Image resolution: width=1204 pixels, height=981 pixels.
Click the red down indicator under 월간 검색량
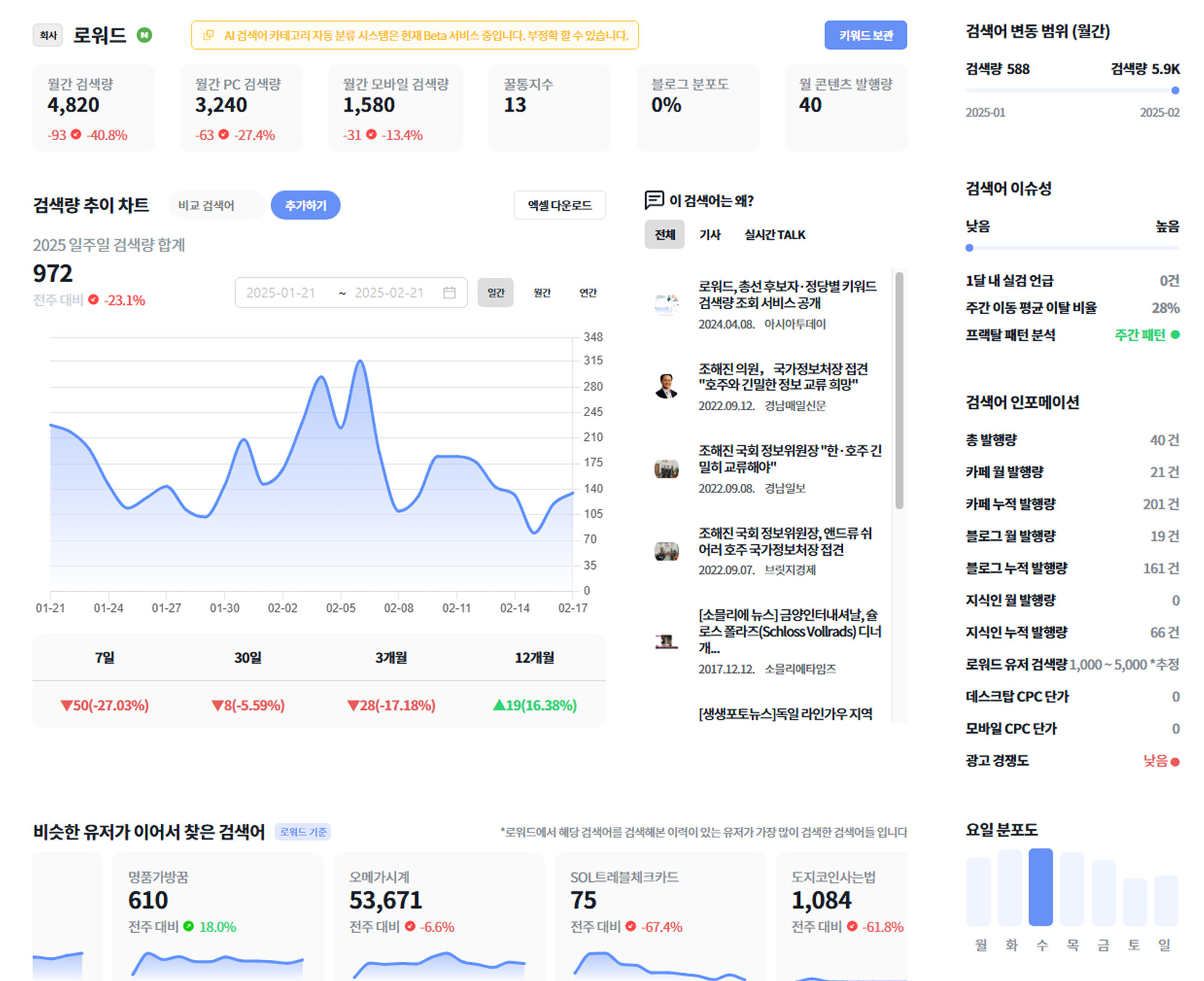click(x=76, y=135)
